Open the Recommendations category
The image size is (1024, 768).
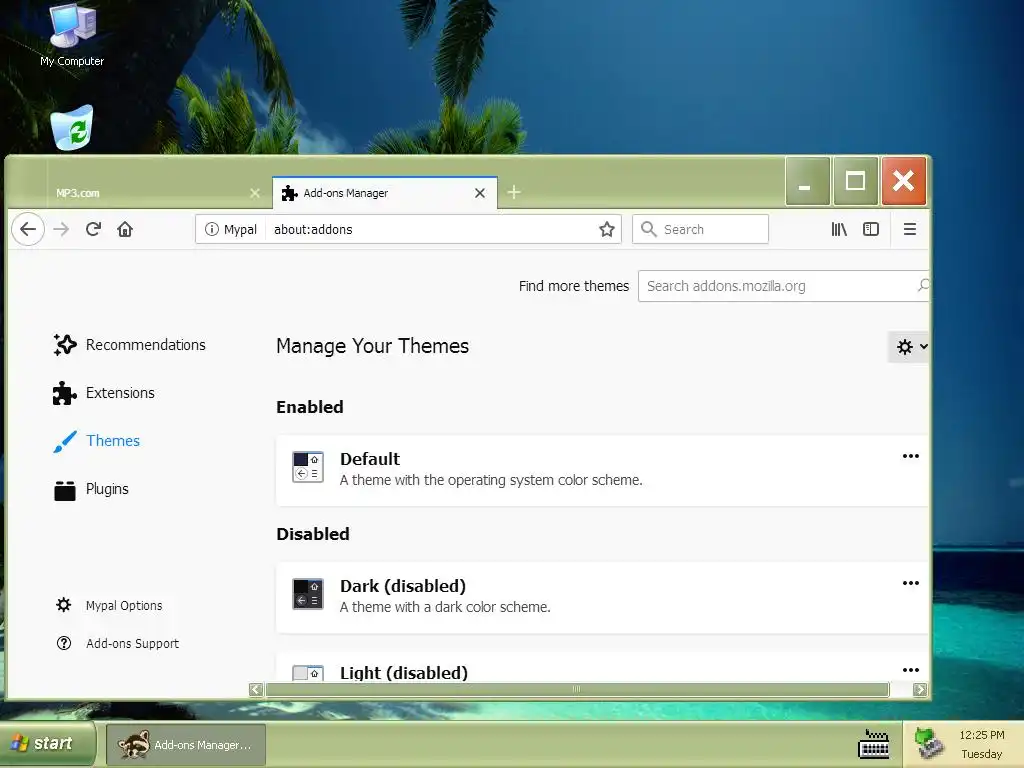129,345
